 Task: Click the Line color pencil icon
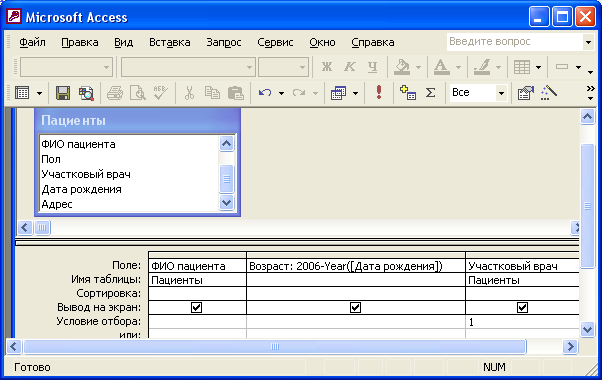click(482, 67)
